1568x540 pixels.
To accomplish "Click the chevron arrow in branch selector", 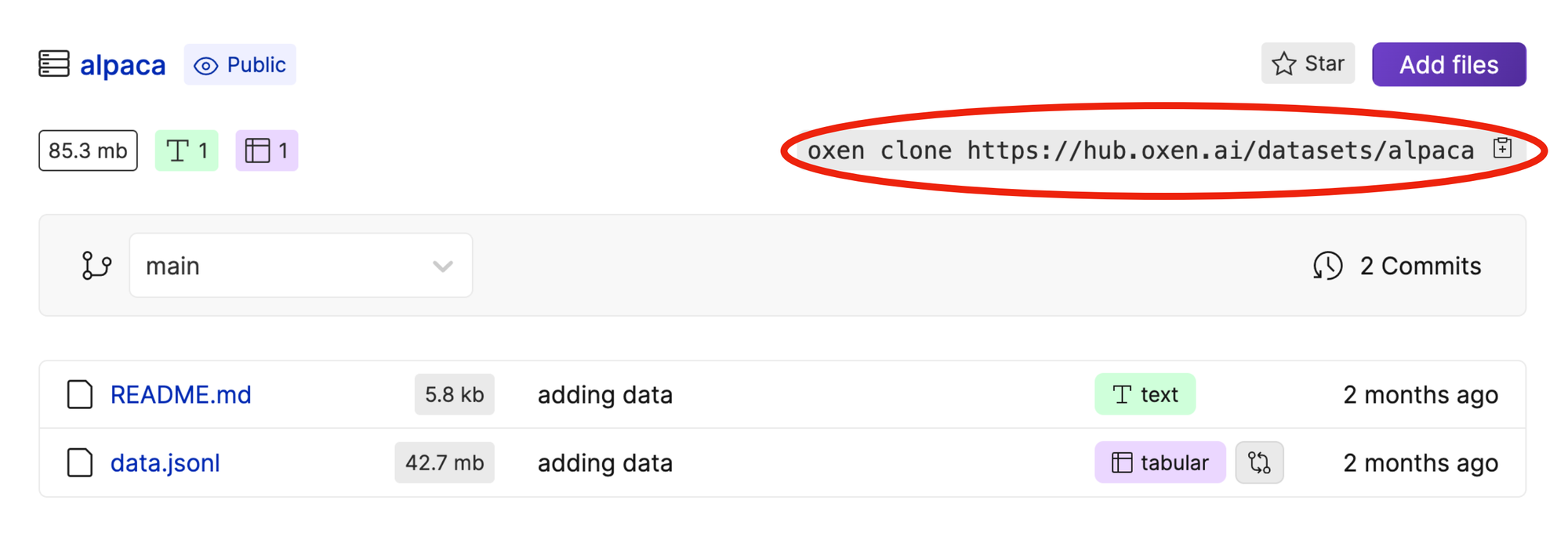I will [x=443, y=266].
